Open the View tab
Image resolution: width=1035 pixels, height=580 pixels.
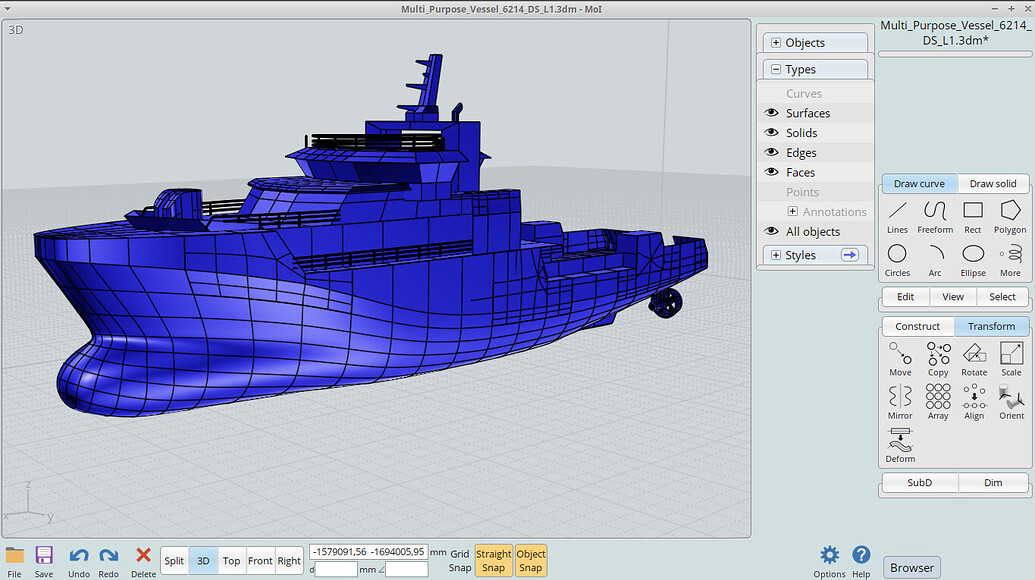(952, 297)
